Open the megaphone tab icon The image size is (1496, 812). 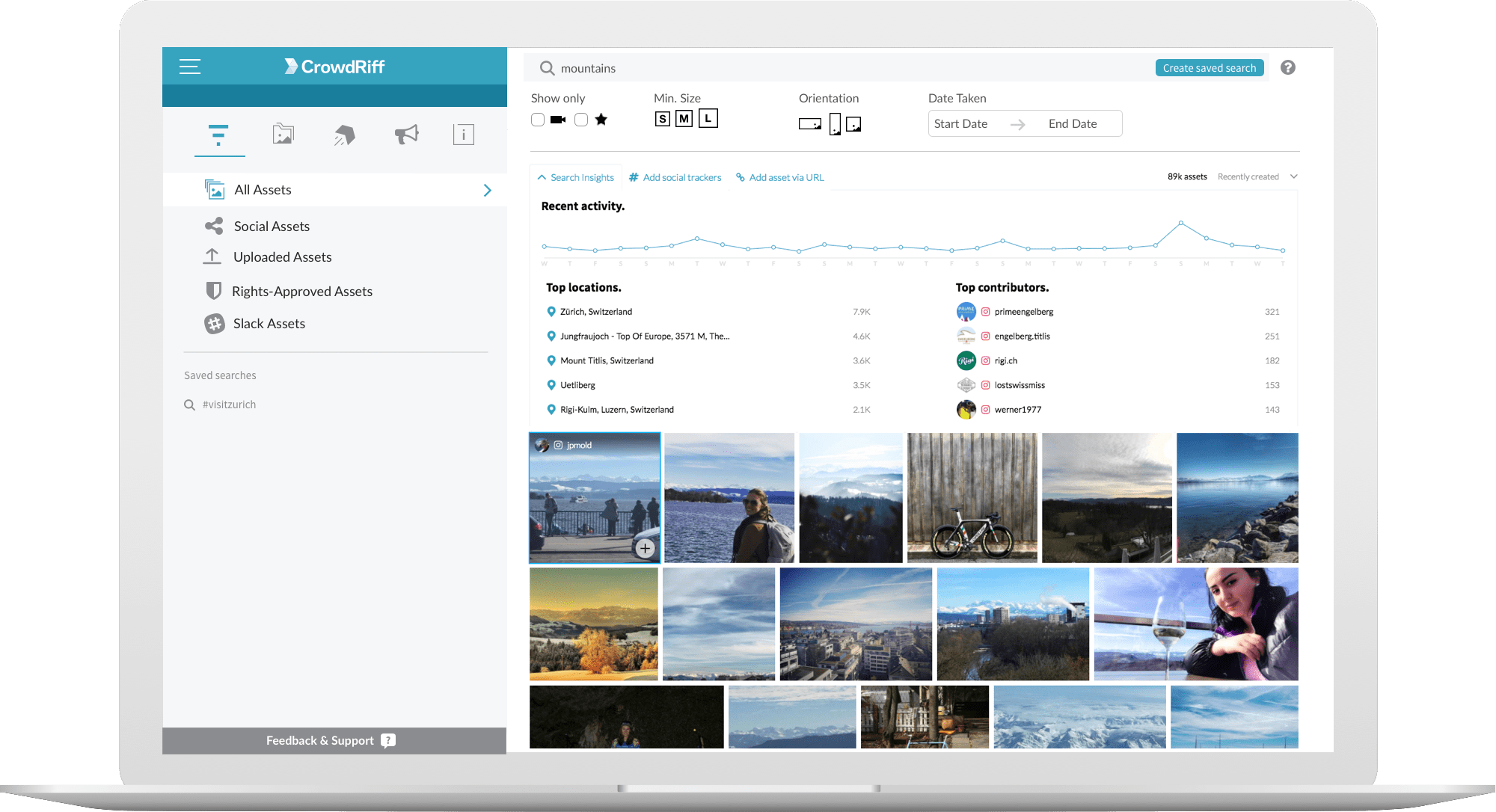pos(406,135)
